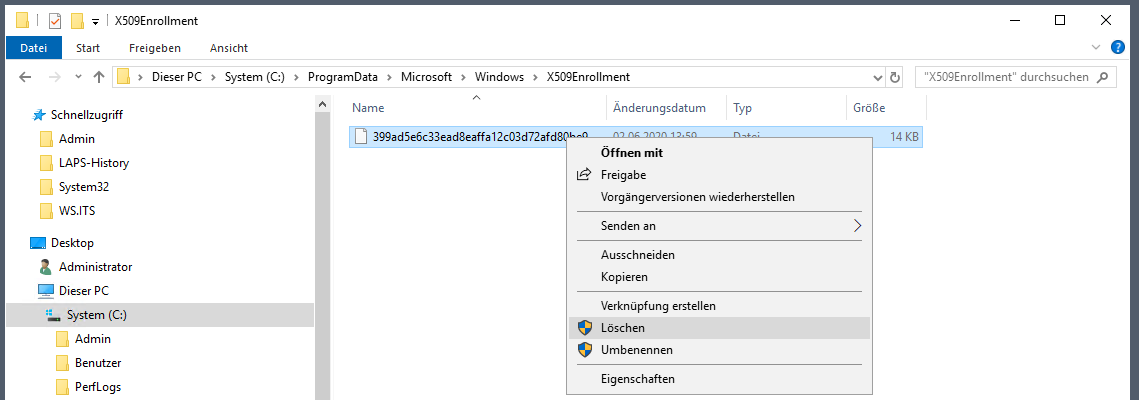The width and height of the screenshot is (1139, 400).
Task: Choose Löschen in context menu
Action: click(718, 328)
